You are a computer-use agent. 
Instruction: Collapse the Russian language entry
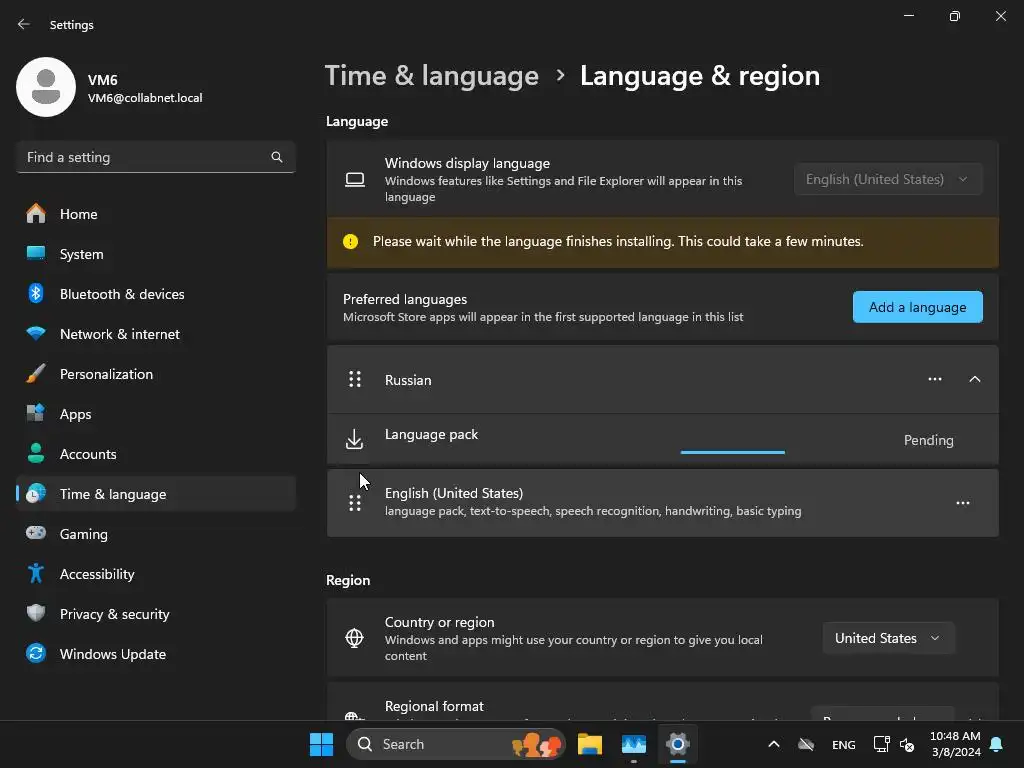click(975, 379)
